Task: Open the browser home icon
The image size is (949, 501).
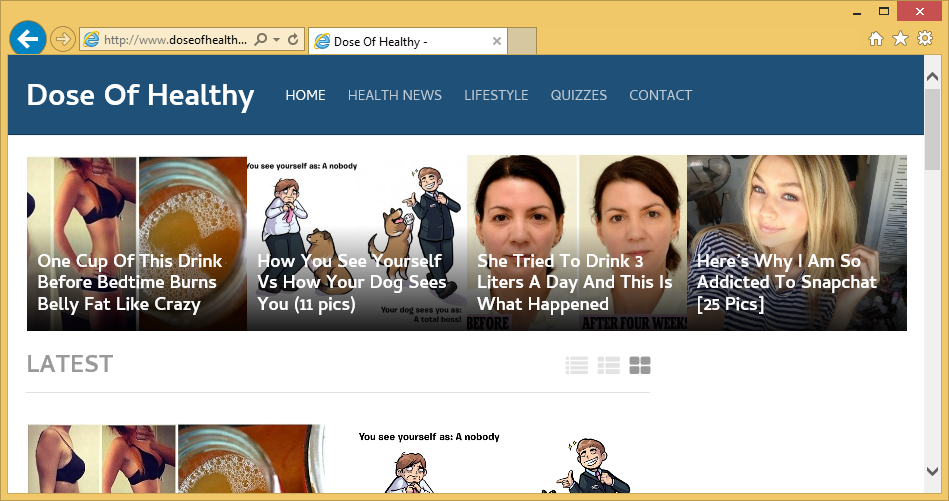Action: point(876,39)
